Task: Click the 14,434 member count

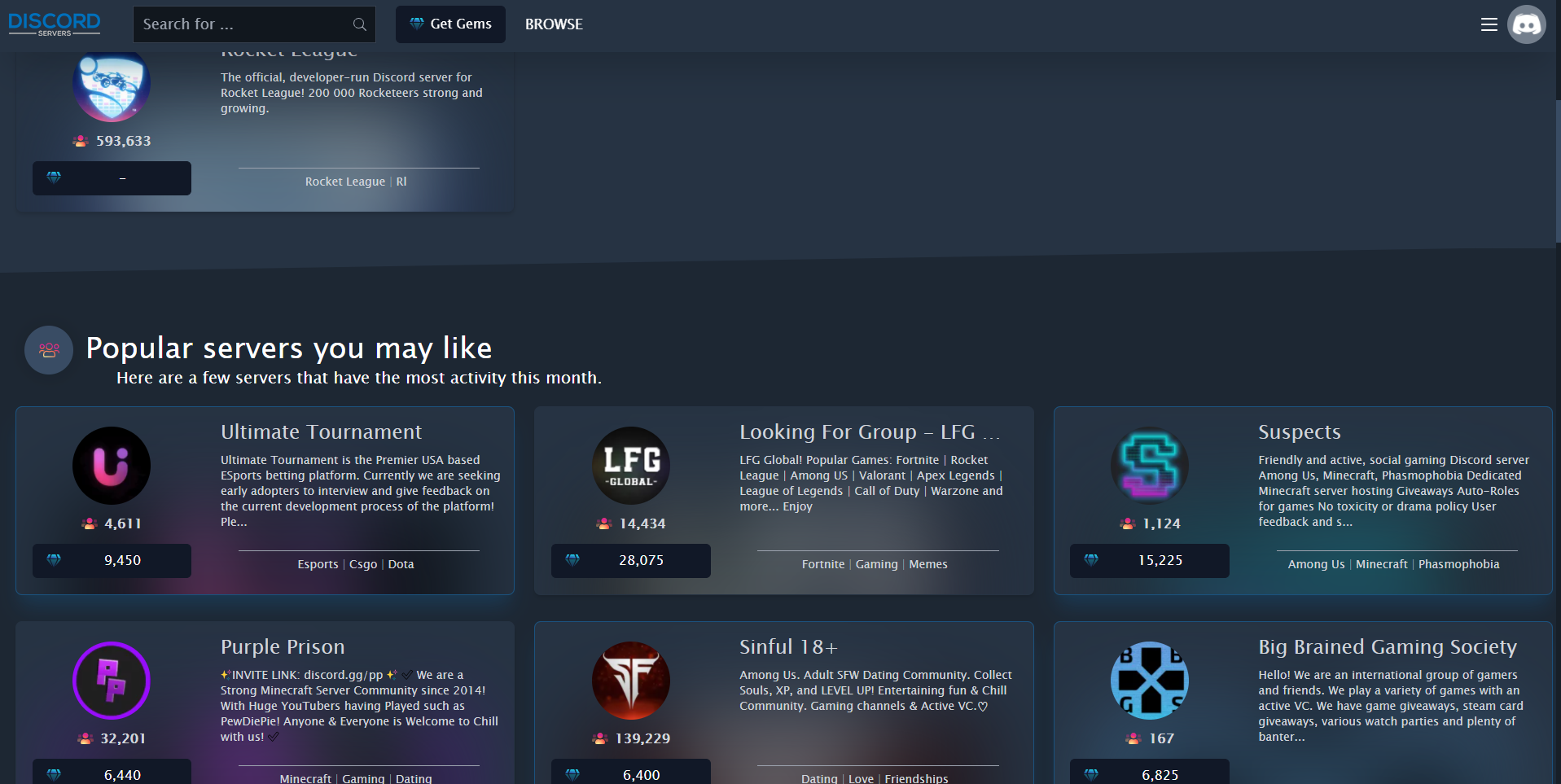Action: (642, 523)
